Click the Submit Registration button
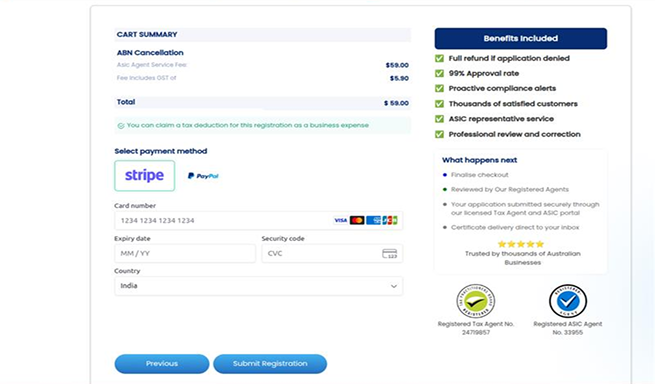 point(270,364)
